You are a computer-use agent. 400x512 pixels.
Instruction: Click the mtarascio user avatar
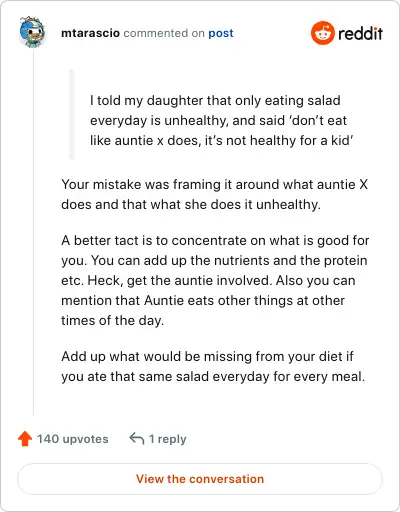[x=32, y=32]
